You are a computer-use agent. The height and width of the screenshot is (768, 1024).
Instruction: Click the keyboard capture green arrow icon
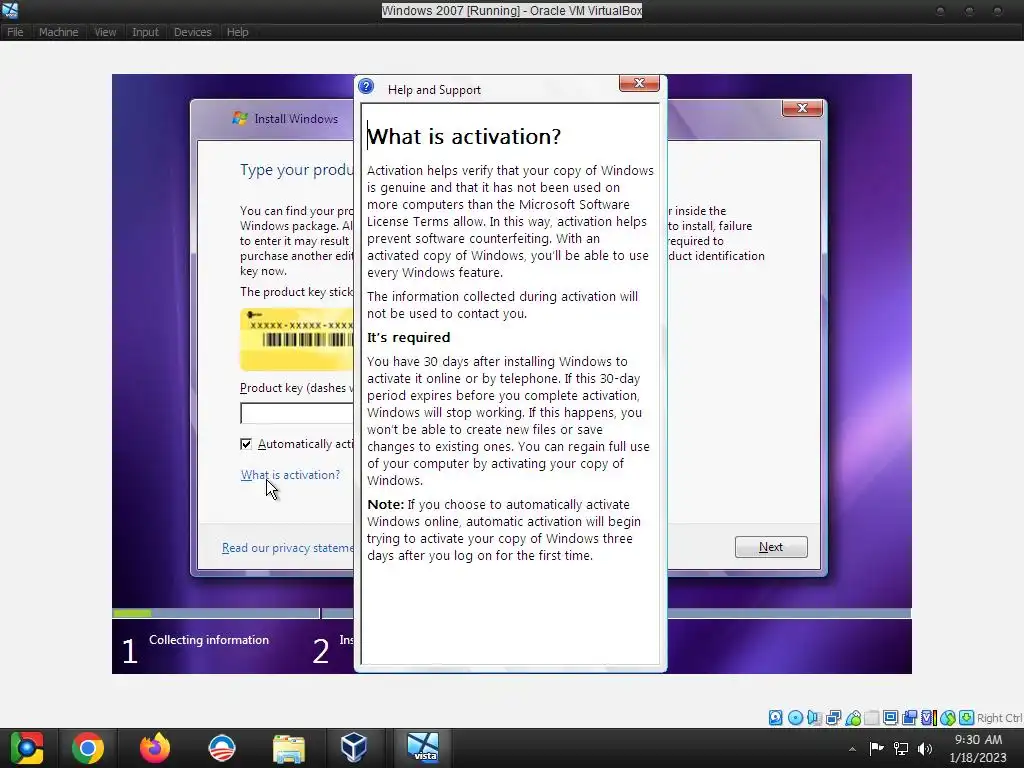click(967, 718)
